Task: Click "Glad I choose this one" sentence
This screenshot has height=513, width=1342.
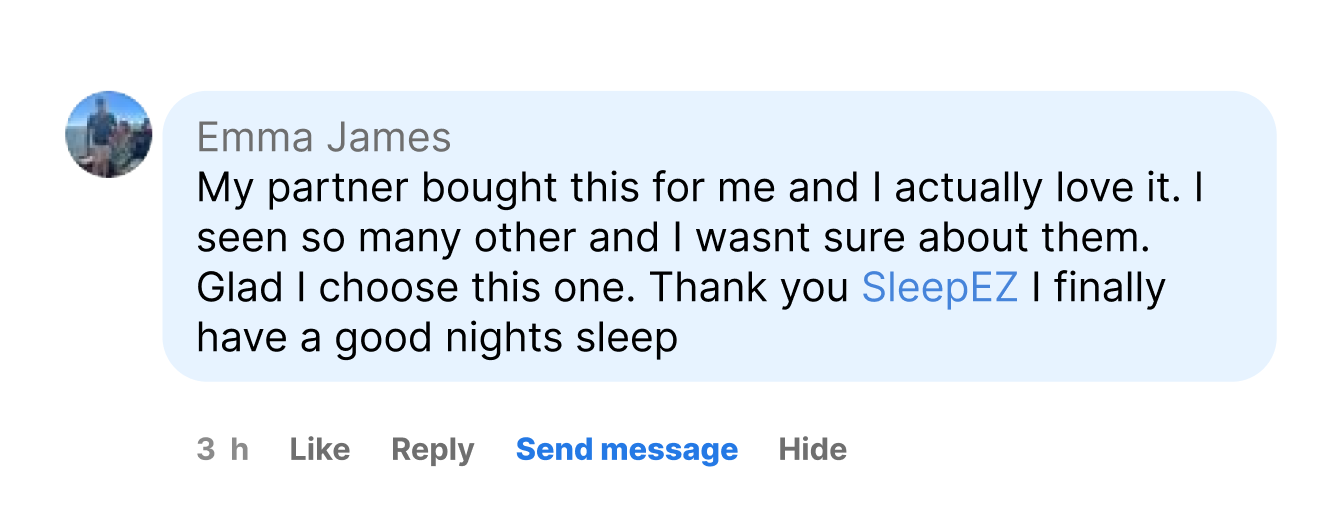Action: (418, 288)
